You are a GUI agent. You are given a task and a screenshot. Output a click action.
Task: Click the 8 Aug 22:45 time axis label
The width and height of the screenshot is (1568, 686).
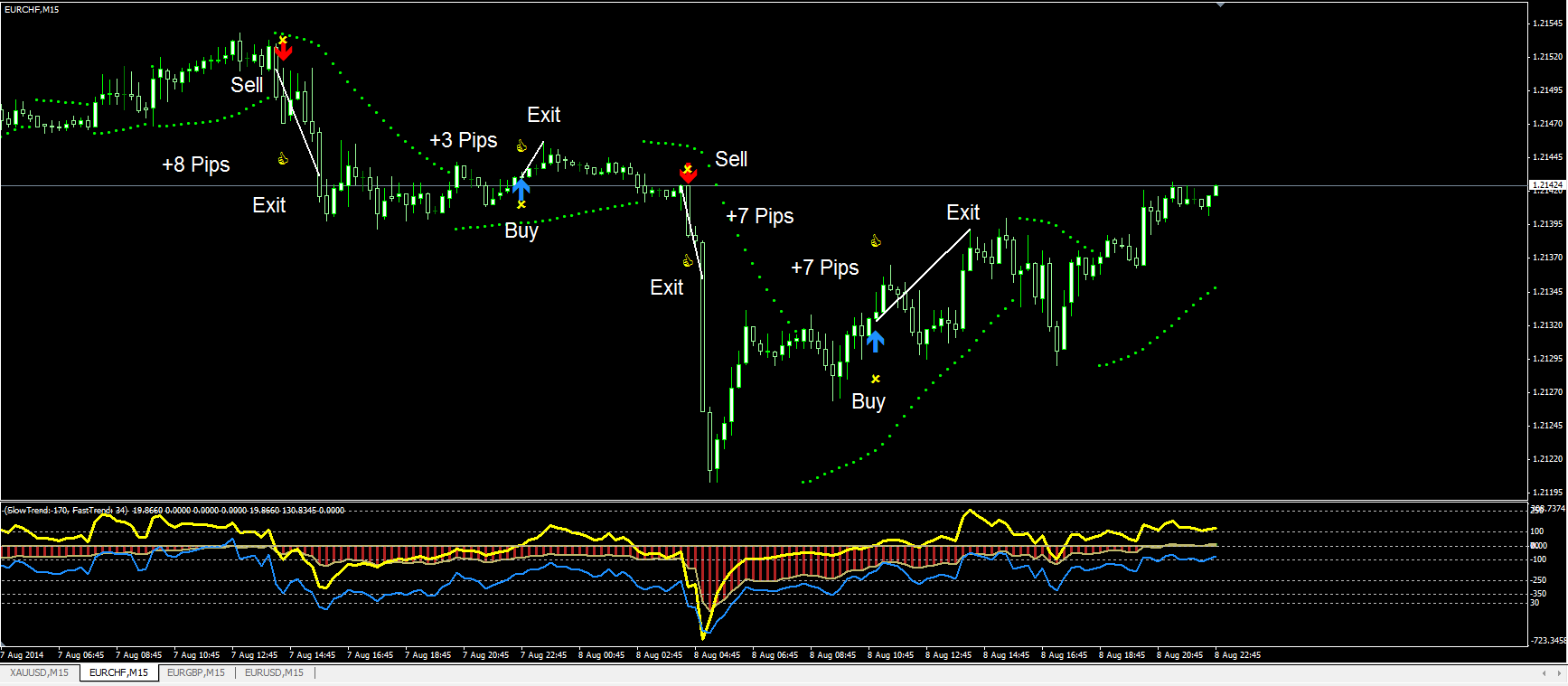coord(1237,655)
